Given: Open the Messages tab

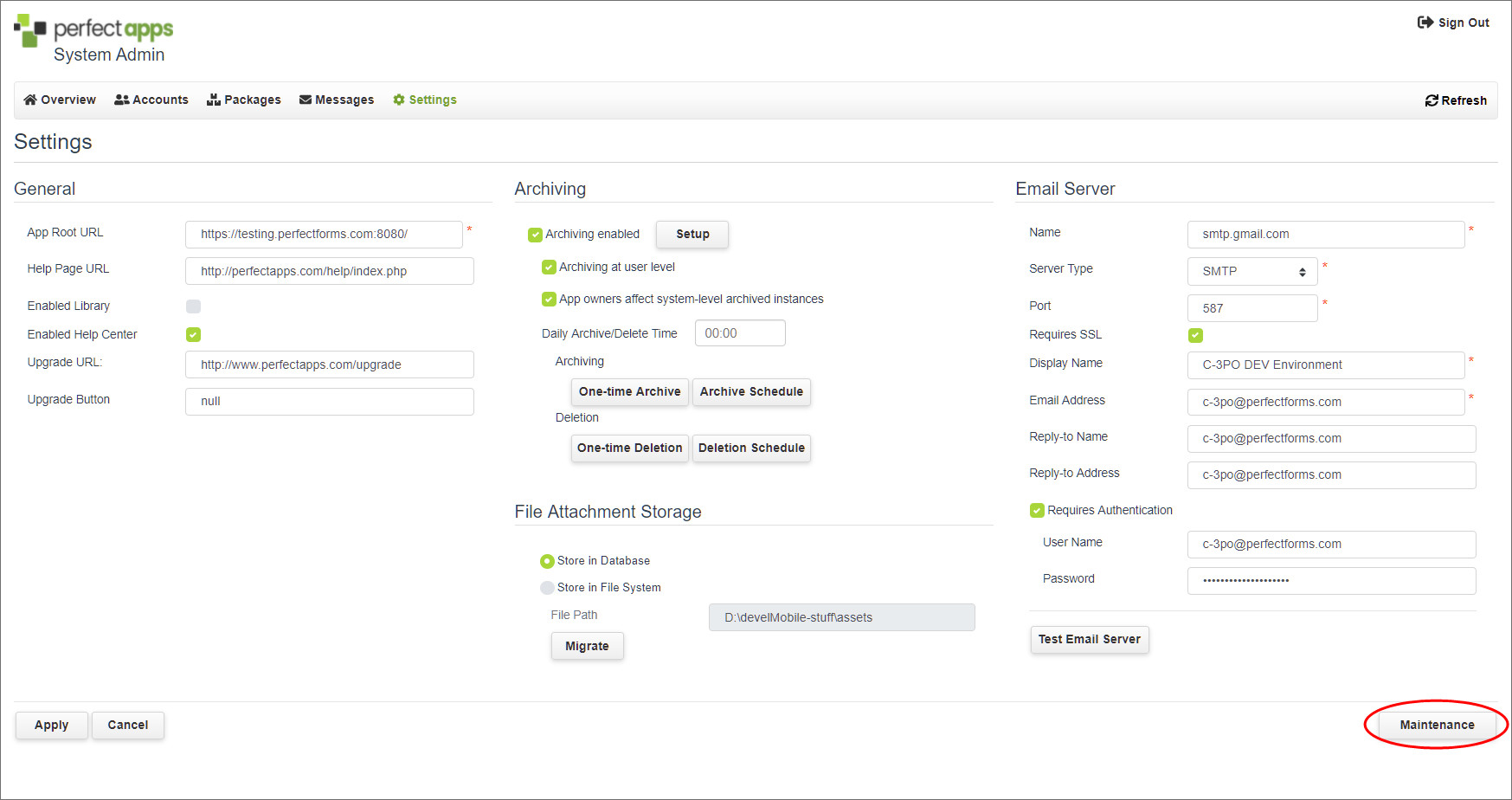Looking at the screenshot, I should pyautogui.click(x=337, y=100).
